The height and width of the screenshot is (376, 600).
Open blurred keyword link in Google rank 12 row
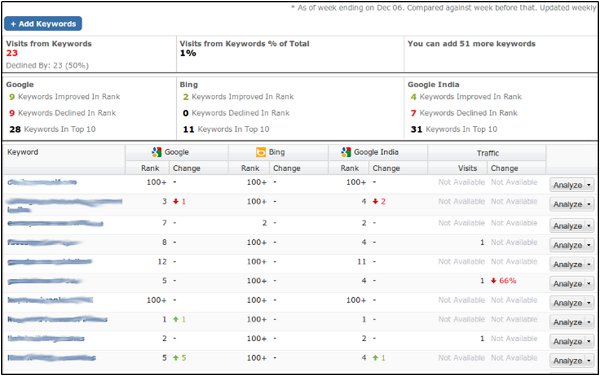click(x=50, y=262)
